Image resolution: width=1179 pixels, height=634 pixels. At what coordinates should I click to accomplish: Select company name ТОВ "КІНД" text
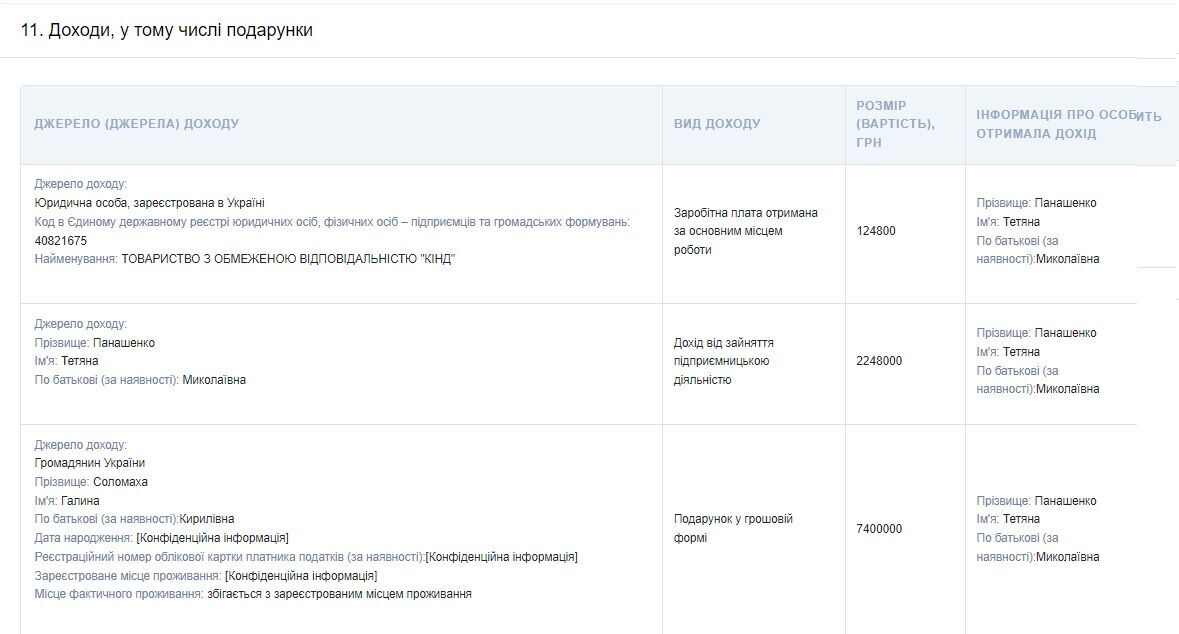click(x=288, y=259)
